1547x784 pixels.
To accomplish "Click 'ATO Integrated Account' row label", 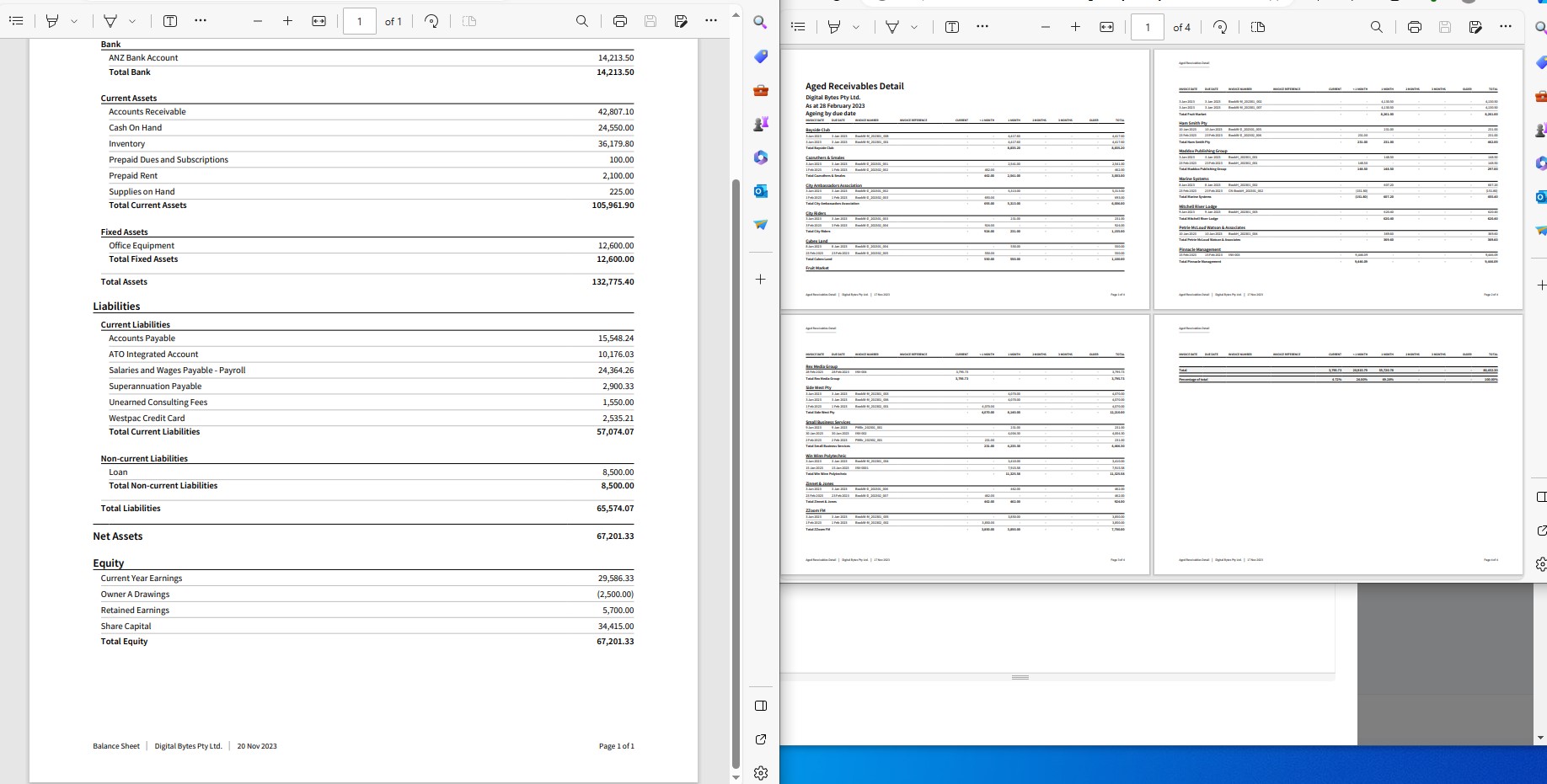I will point(153,355).
